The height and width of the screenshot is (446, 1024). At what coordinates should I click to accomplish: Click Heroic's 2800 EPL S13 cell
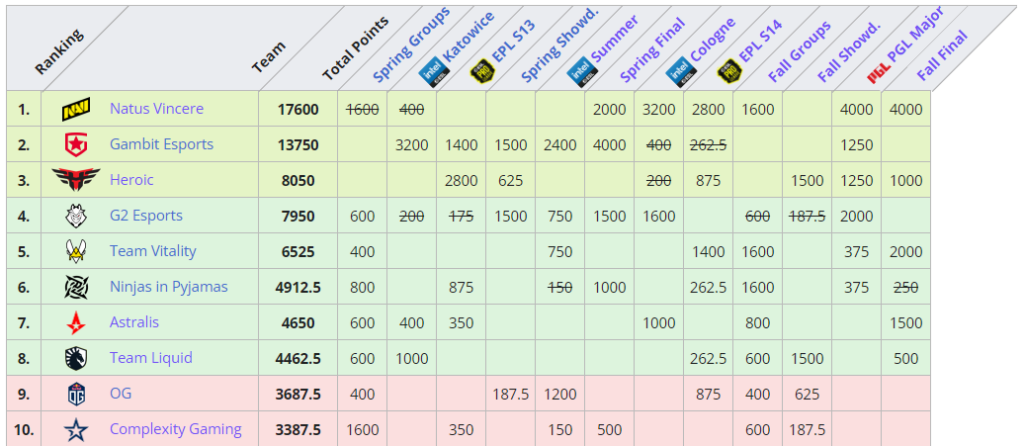click(x=461, y=180)
